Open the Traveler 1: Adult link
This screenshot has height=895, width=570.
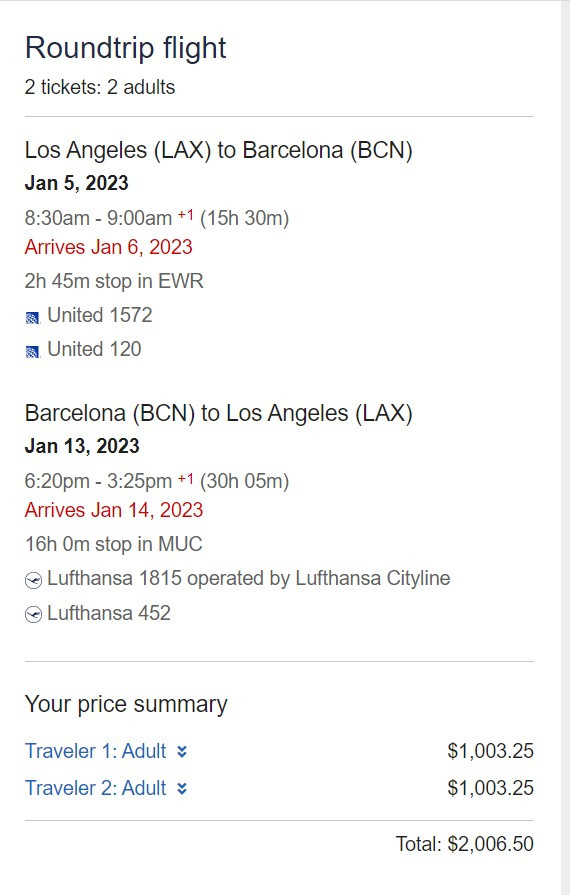pyautogui.click(x=95, y=751)
